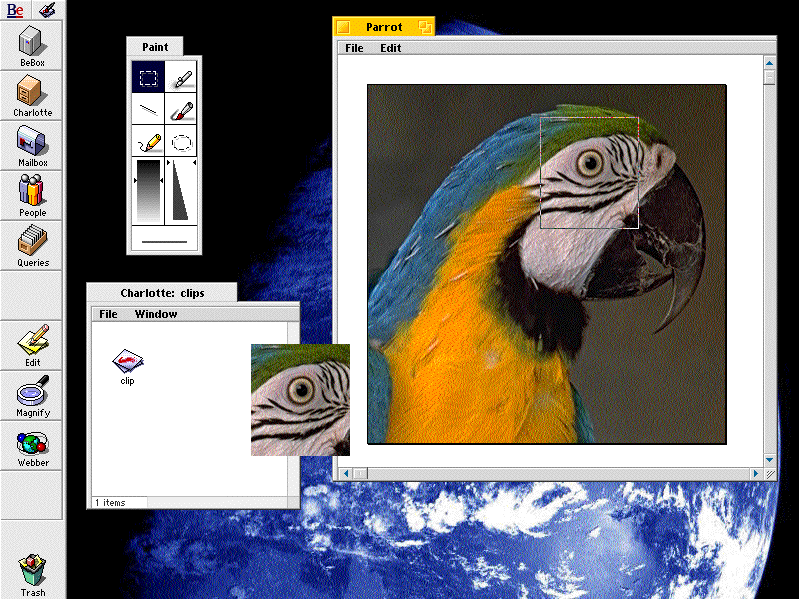This screenshot has height=599, width=800.
Task: Click the grayscale gradient slider in Paint
Action: click(x=148, y=190)
